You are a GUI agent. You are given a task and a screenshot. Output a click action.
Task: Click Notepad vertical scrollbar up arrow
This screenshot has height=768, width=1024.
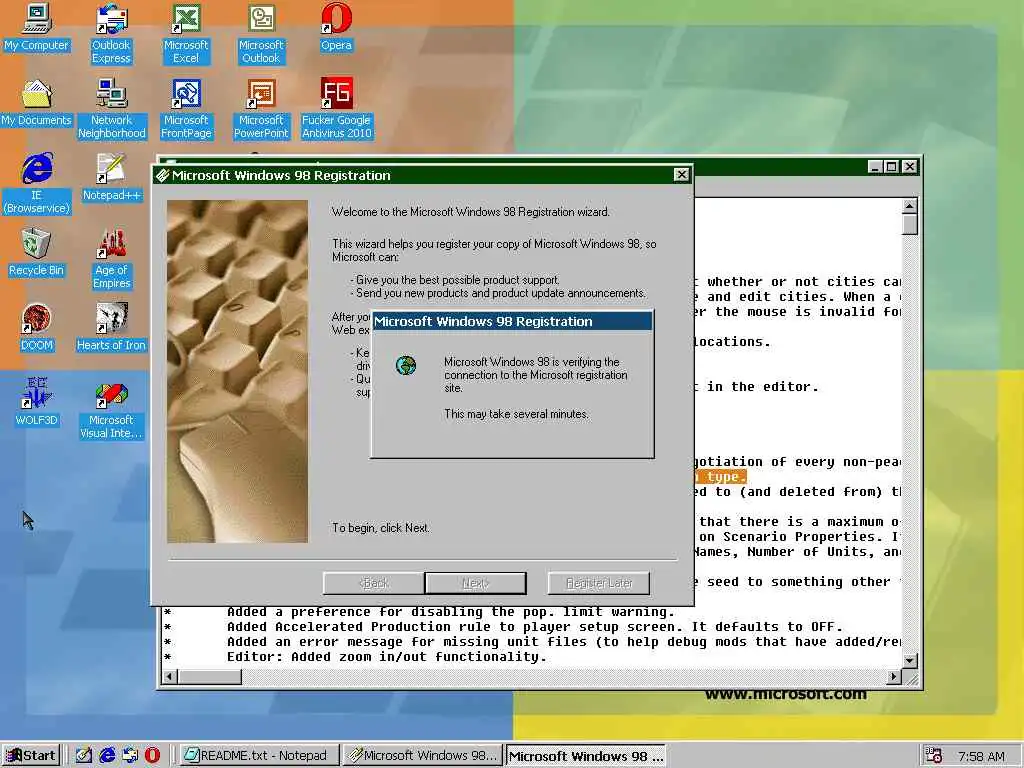pos(909,206)
